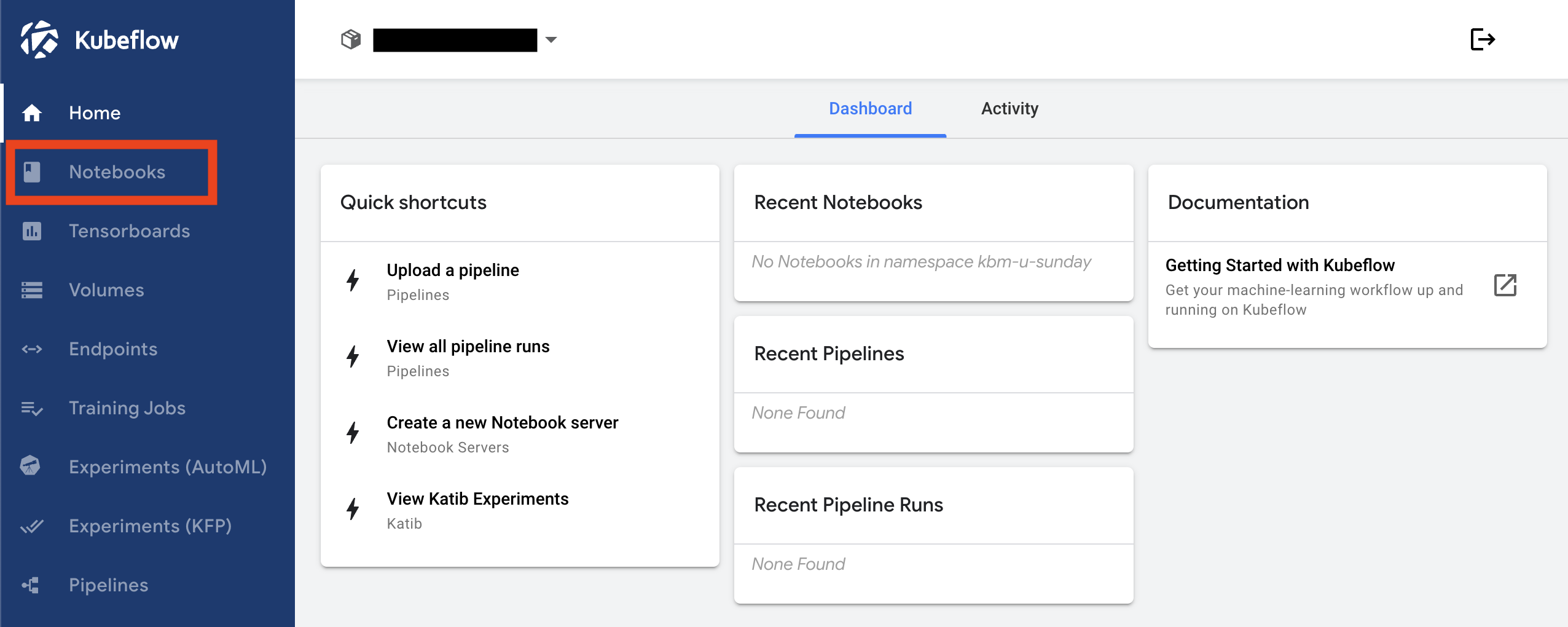Click the lightning icon beside View Katib Experiments
The image size is (1568, 627).
tap(353, 509)
